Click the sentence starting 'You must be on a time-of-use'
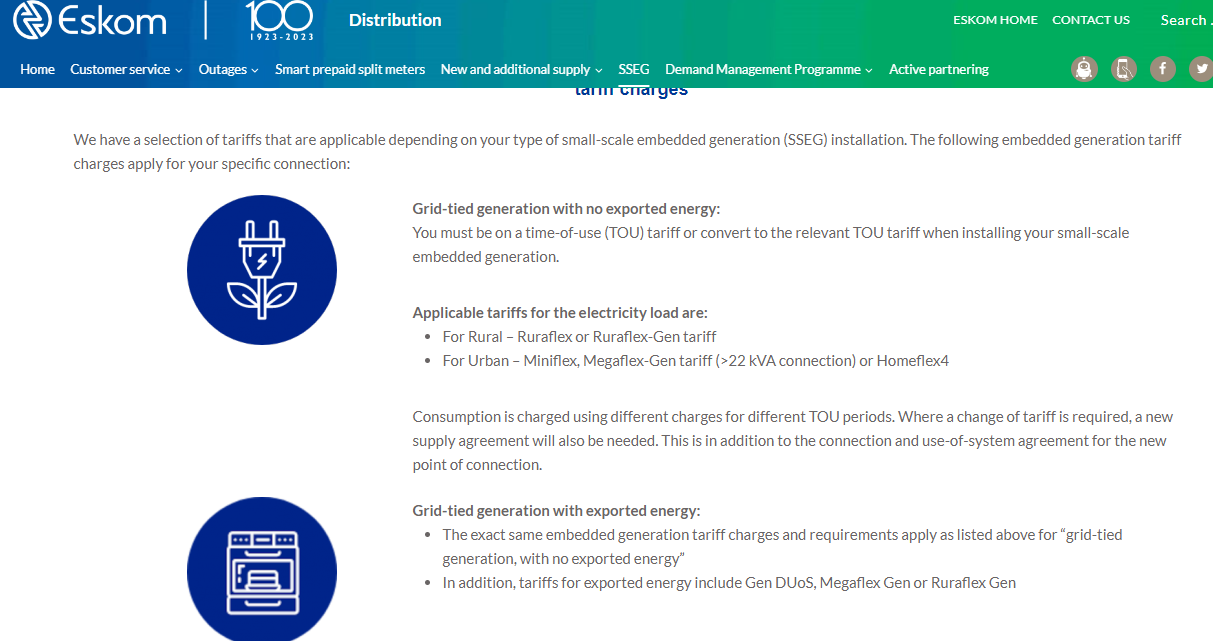The width and height of the screenshot is (1213, 641). 771,245
